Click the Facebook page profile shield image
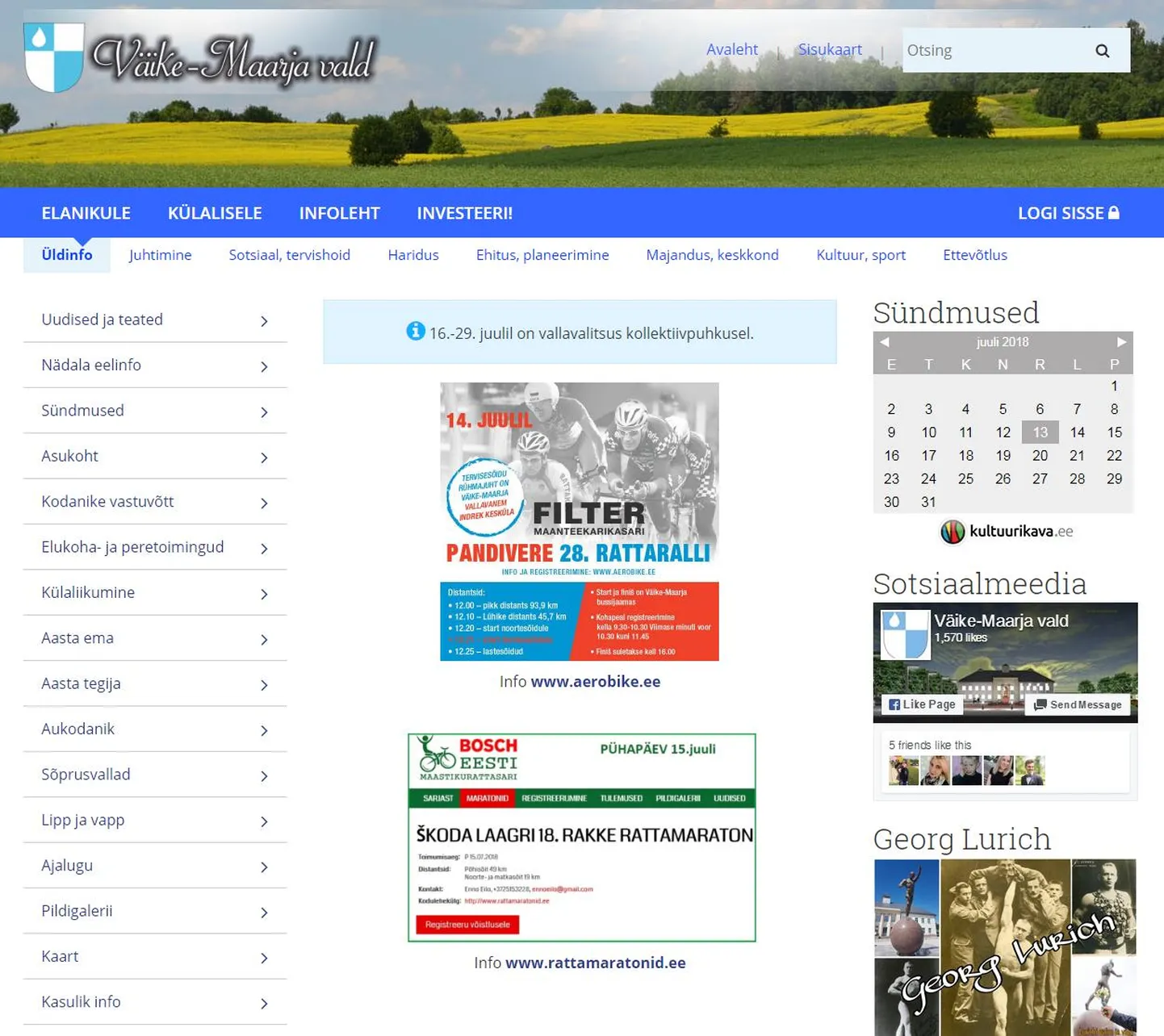The image size is (1164, 1036). (905, 635)
